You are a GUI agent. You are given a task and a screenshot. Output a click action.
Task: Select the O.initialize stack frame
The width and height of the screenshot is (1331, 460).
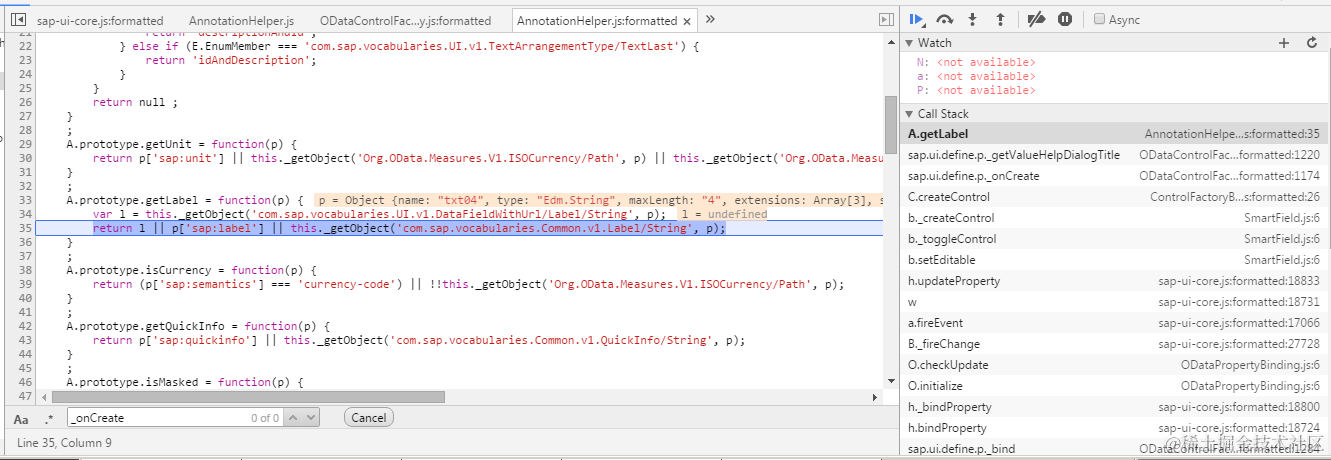1116,386
